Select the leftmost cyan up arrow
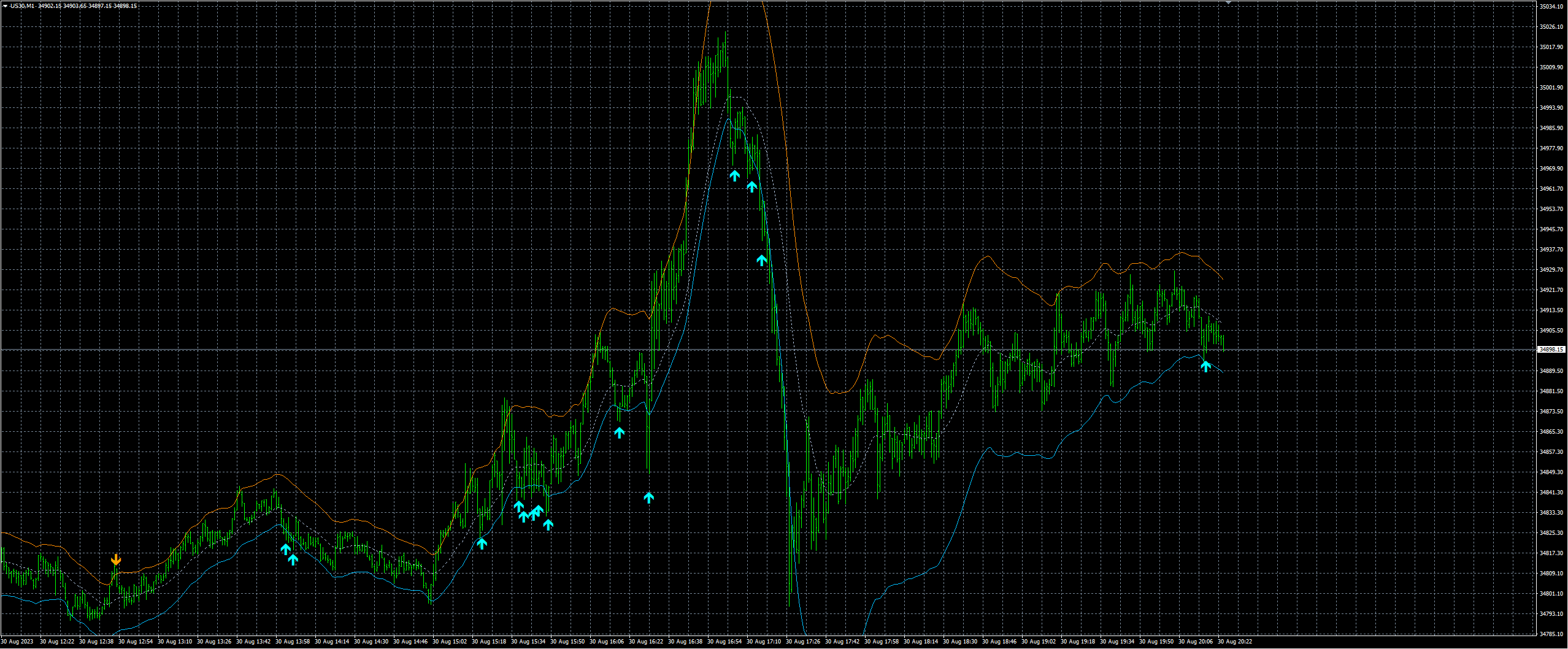This screenshot has width=1568, height=649. coord(285,549)
